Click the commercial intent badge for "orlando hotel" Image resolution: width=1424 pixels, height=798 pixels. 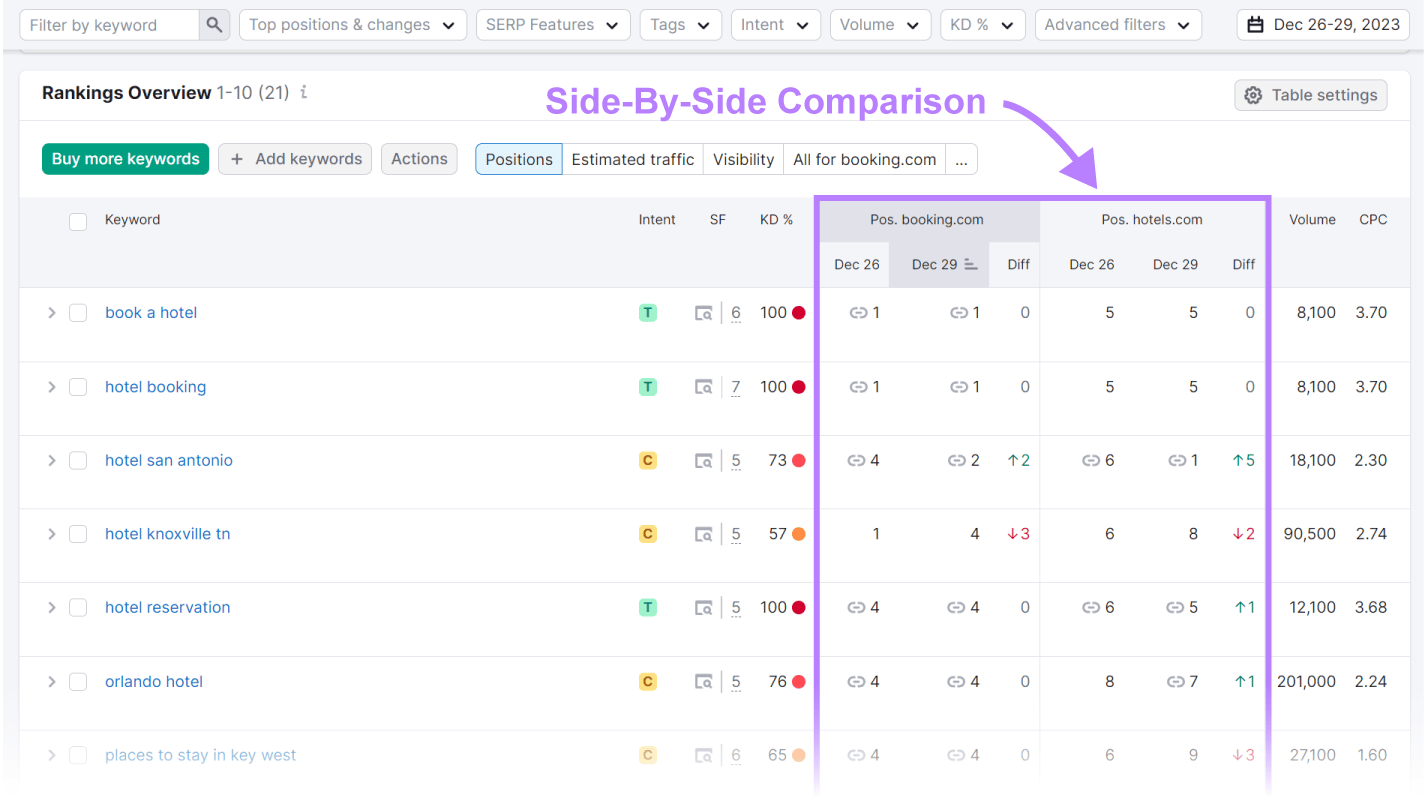tap(647, 681)
